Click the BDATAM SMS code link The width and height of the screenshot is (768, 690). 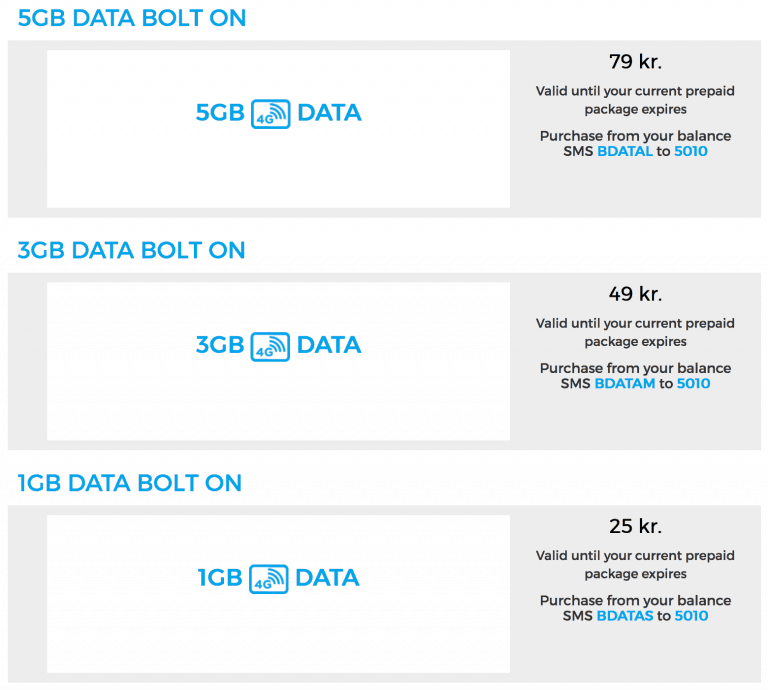click(625, 384)
